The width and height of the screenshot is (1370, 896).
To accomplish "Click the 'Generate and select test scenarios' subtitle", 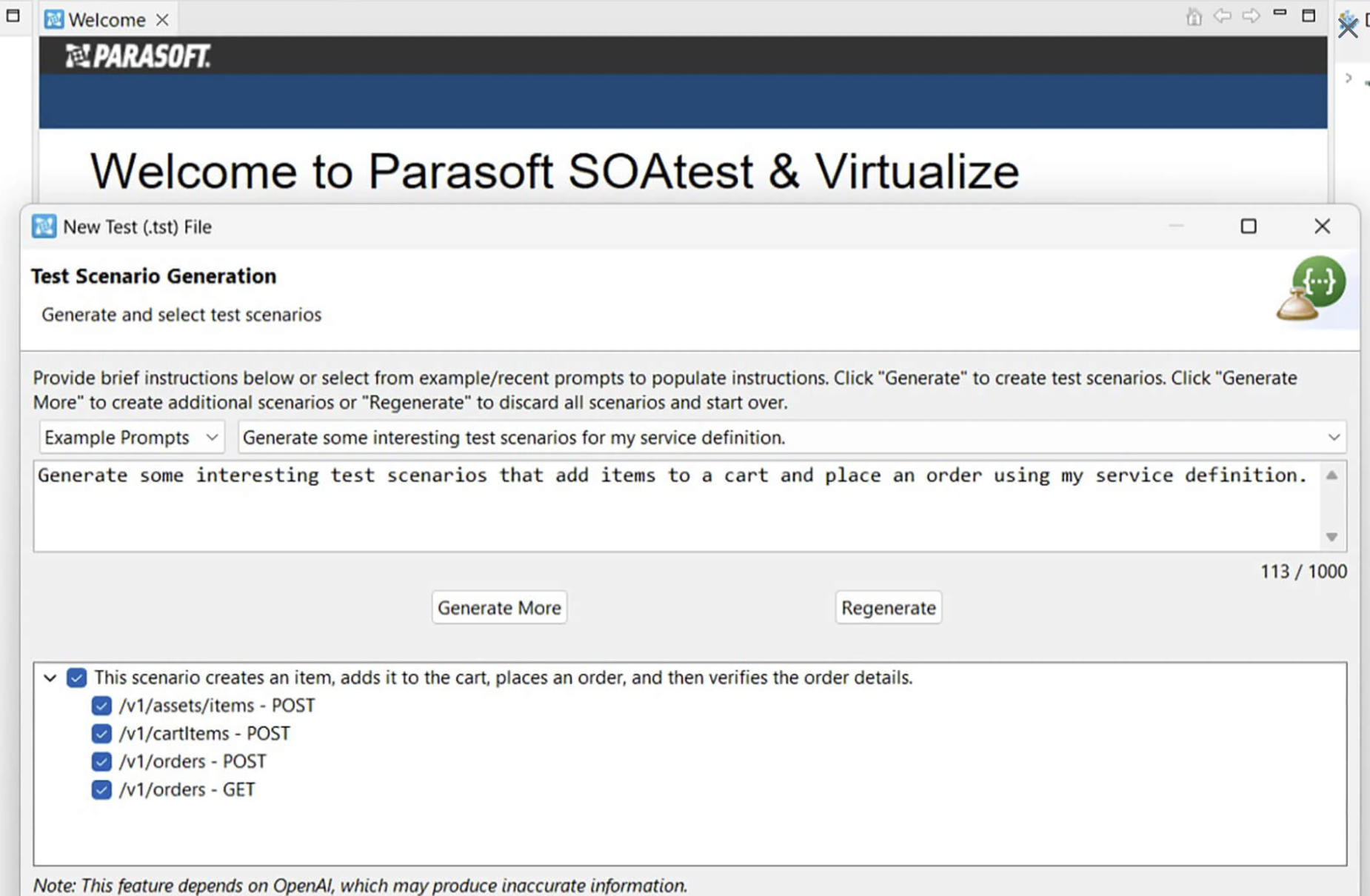I will [181, 315].
